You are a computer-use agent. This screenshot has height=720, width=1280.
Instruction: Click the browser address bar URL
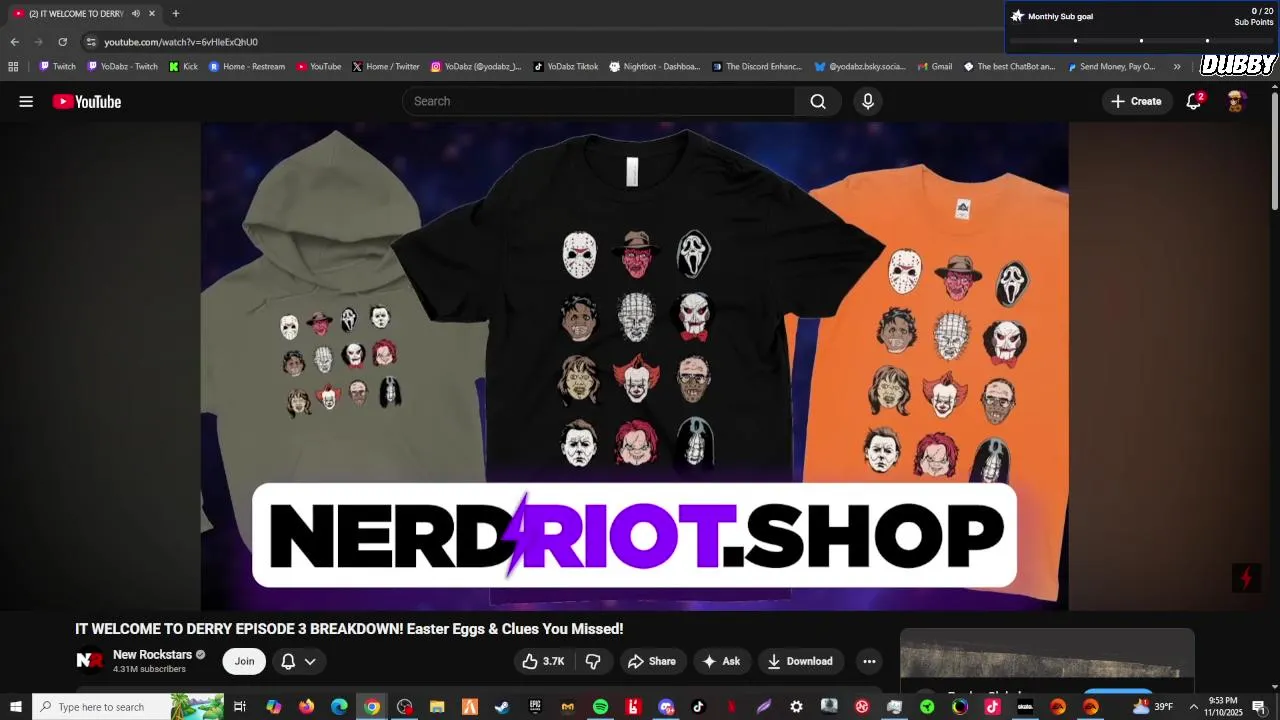(x=181, y=42)
